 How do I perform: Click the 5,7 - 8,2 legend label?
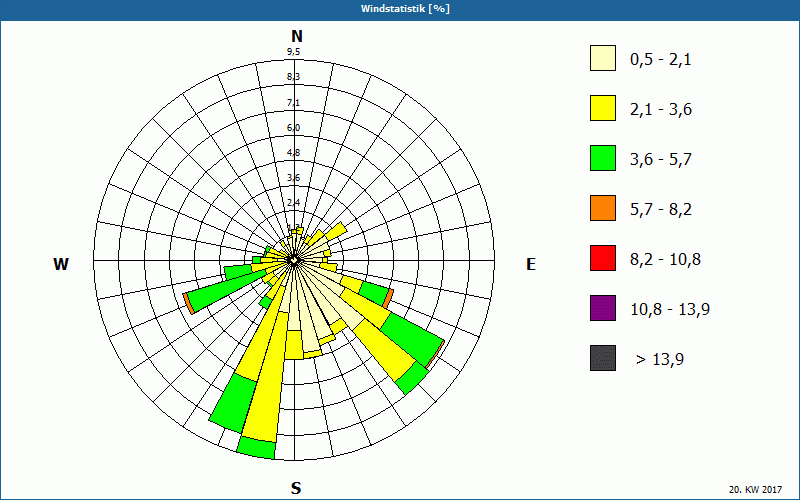point(661,210)
